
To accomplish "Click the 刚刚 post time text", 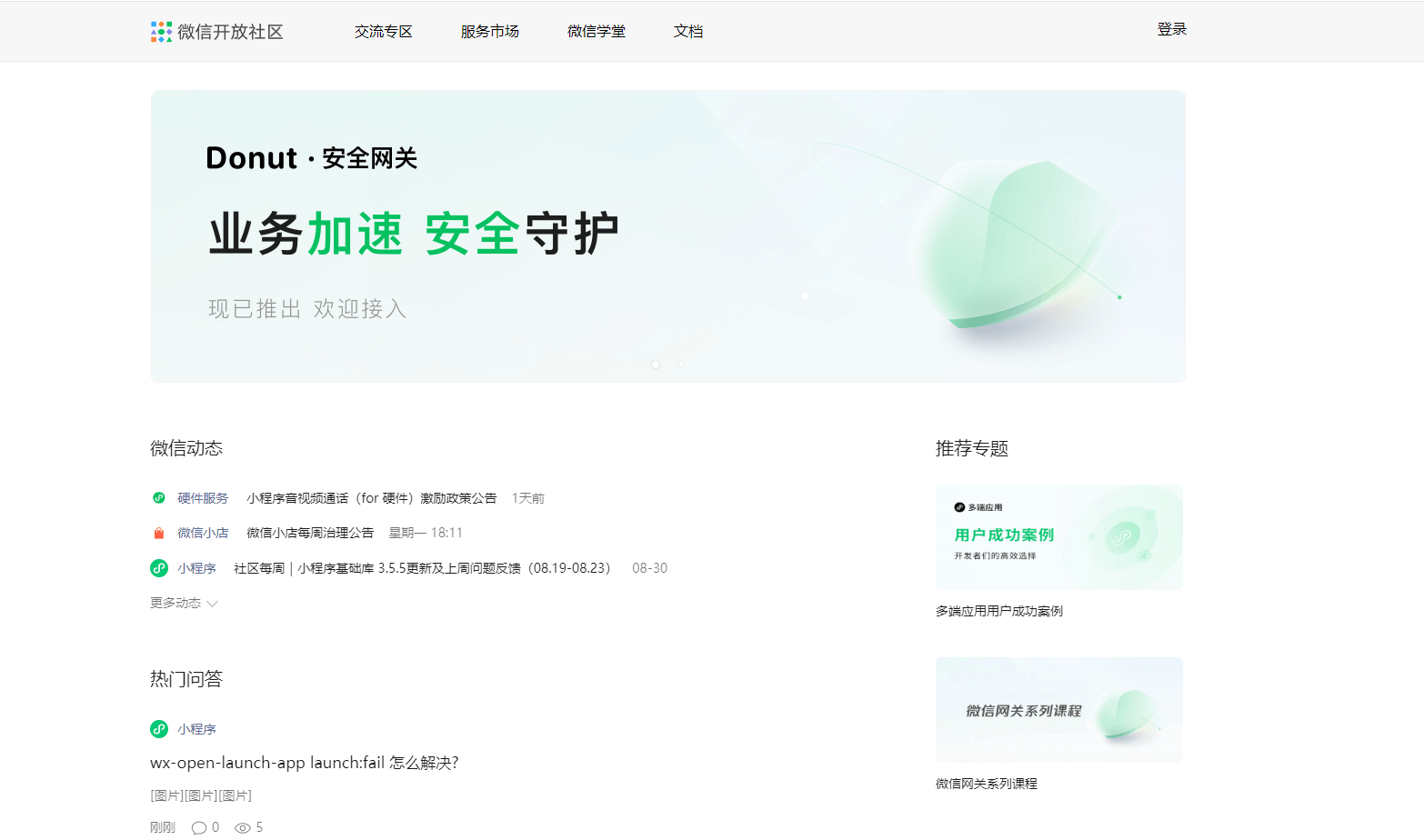I will 163,827.
